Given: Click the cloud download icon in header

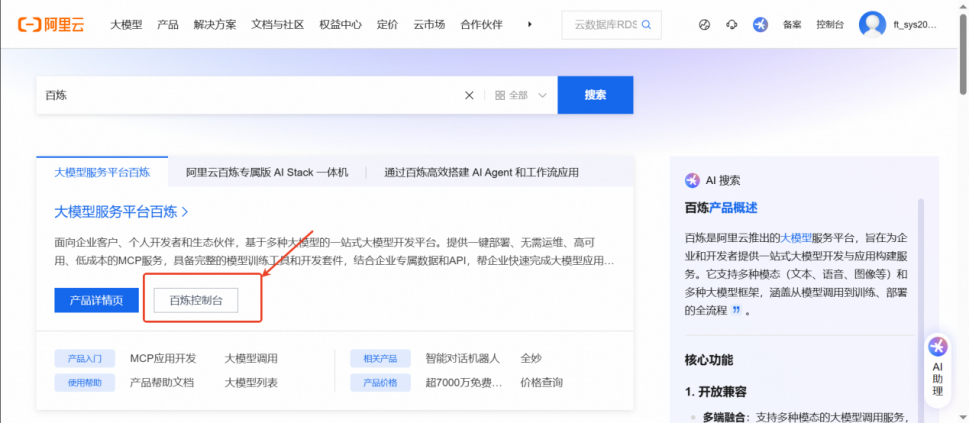Looking at the screenshot, I should point(732,25).
